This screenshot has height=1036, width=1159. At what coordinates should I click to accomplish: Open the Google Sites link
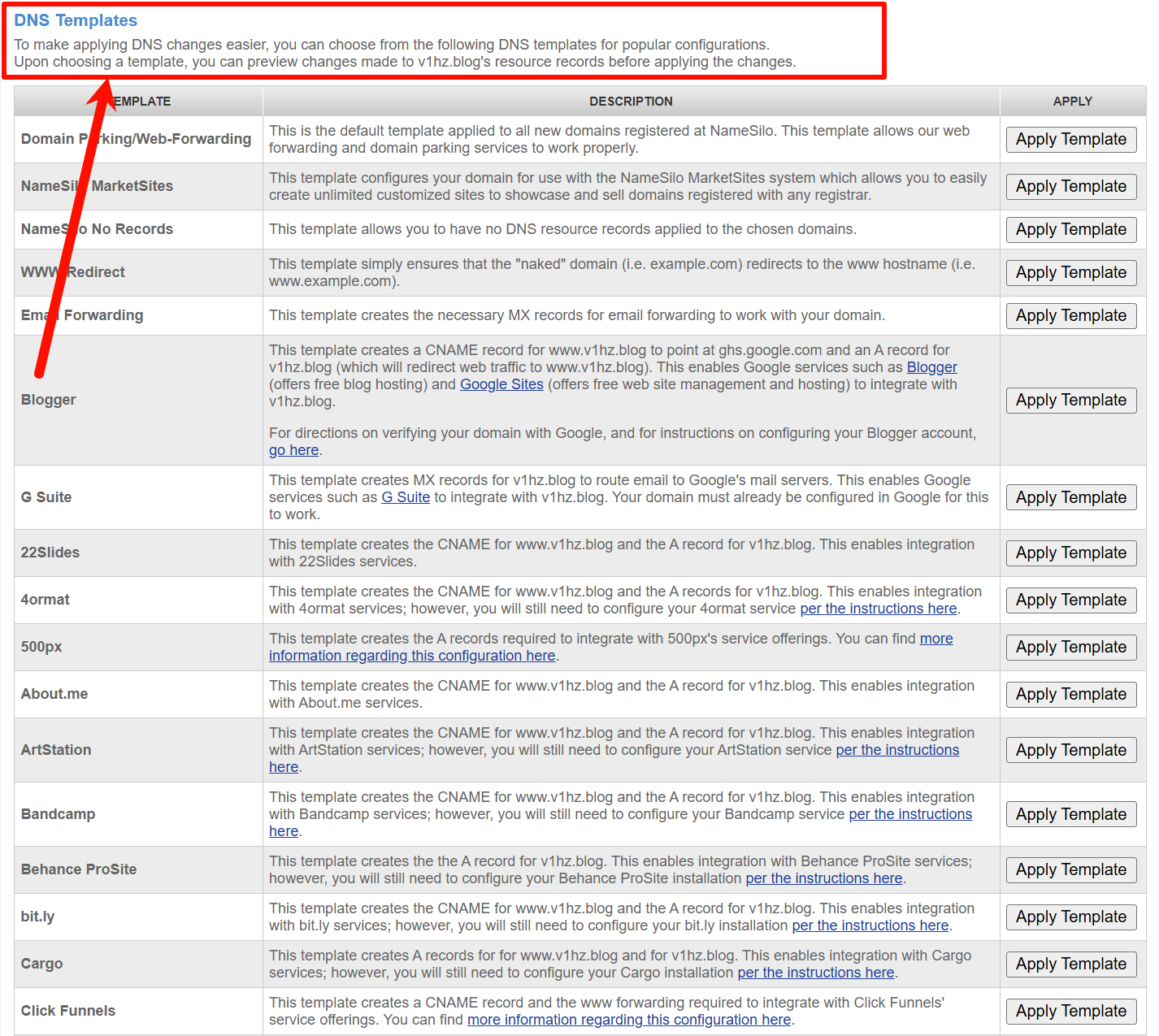501,384
